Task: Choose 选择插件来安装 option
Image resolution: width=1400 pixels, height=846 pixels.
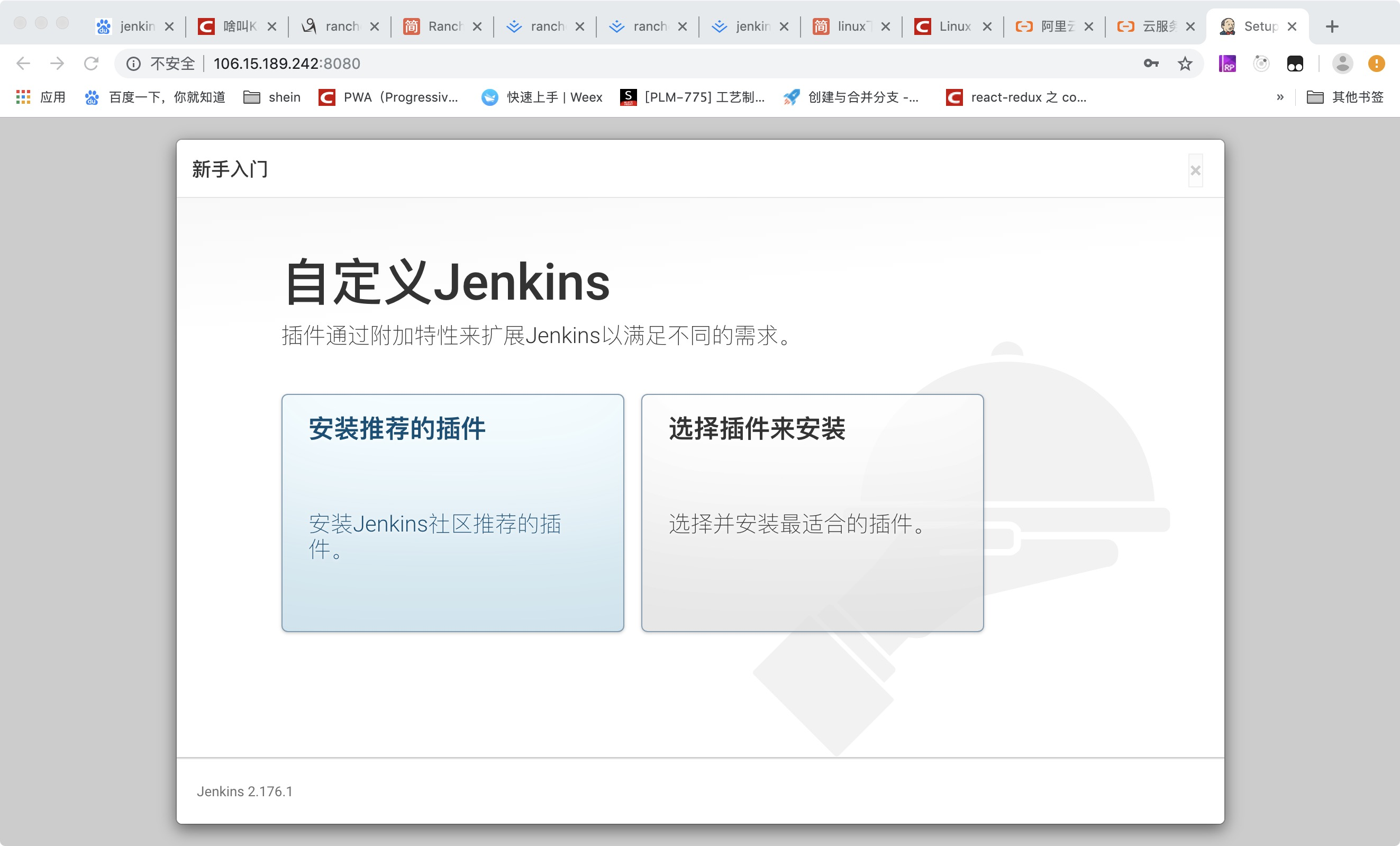Action: (x=812, y=512)
